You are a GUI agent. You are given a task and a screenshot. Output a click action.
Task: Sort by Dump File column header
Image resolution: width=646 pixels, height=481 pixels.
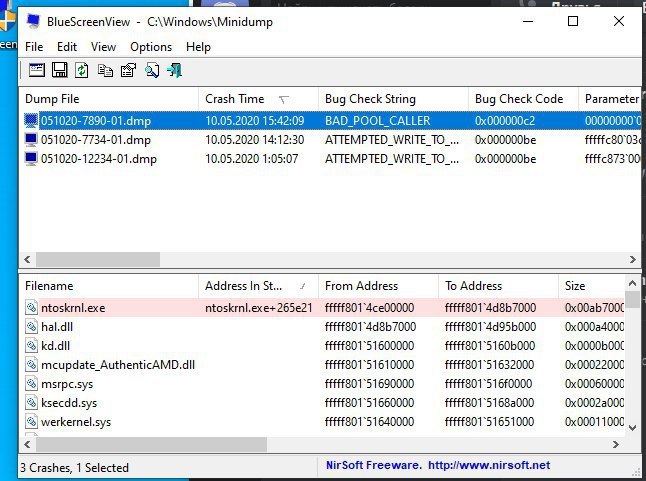(x=108, y=99)
